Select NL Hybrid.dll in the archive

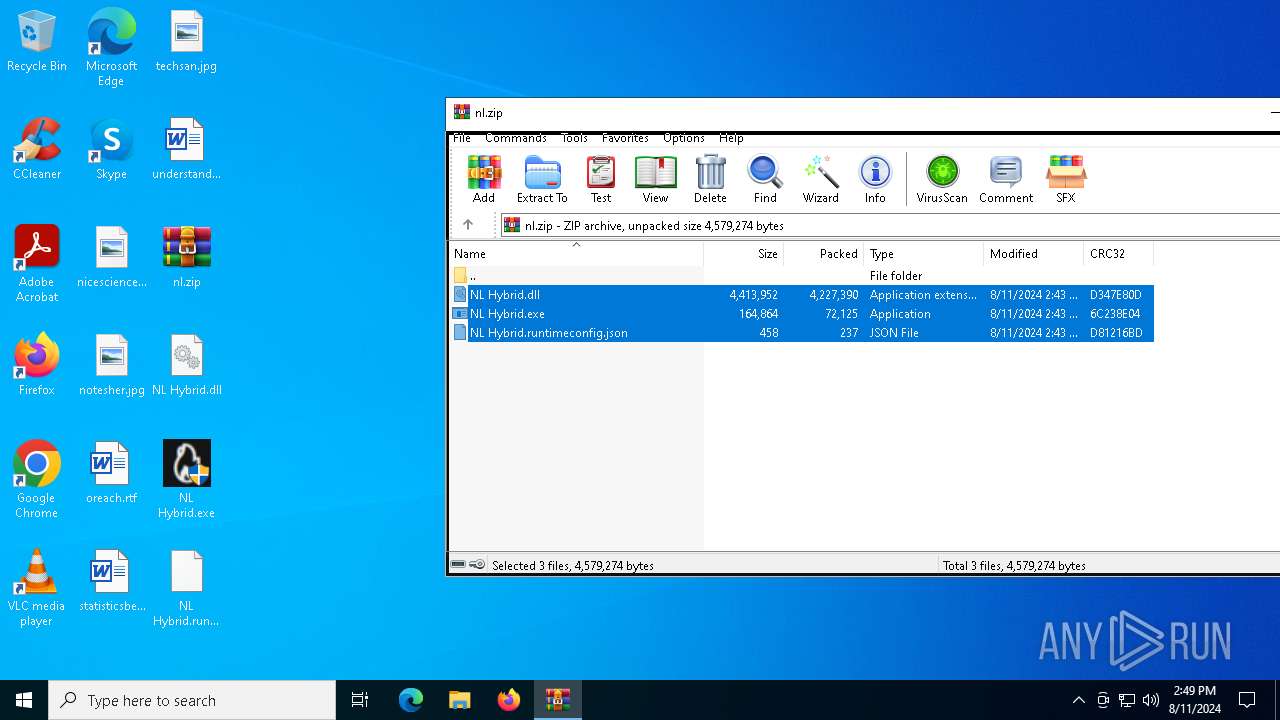point(801,295)
